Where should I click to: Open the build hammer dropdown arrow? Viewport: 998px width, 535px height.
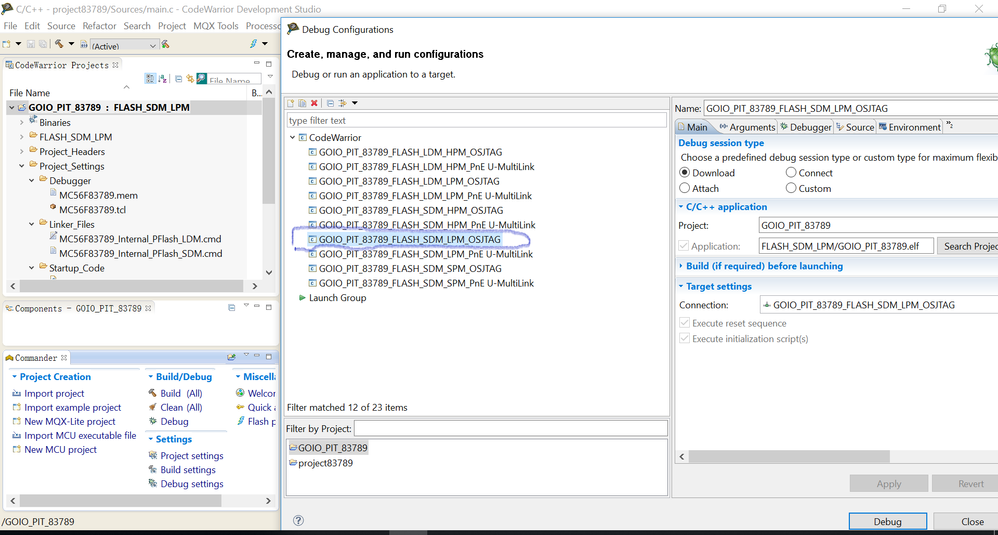pos(71,44)
